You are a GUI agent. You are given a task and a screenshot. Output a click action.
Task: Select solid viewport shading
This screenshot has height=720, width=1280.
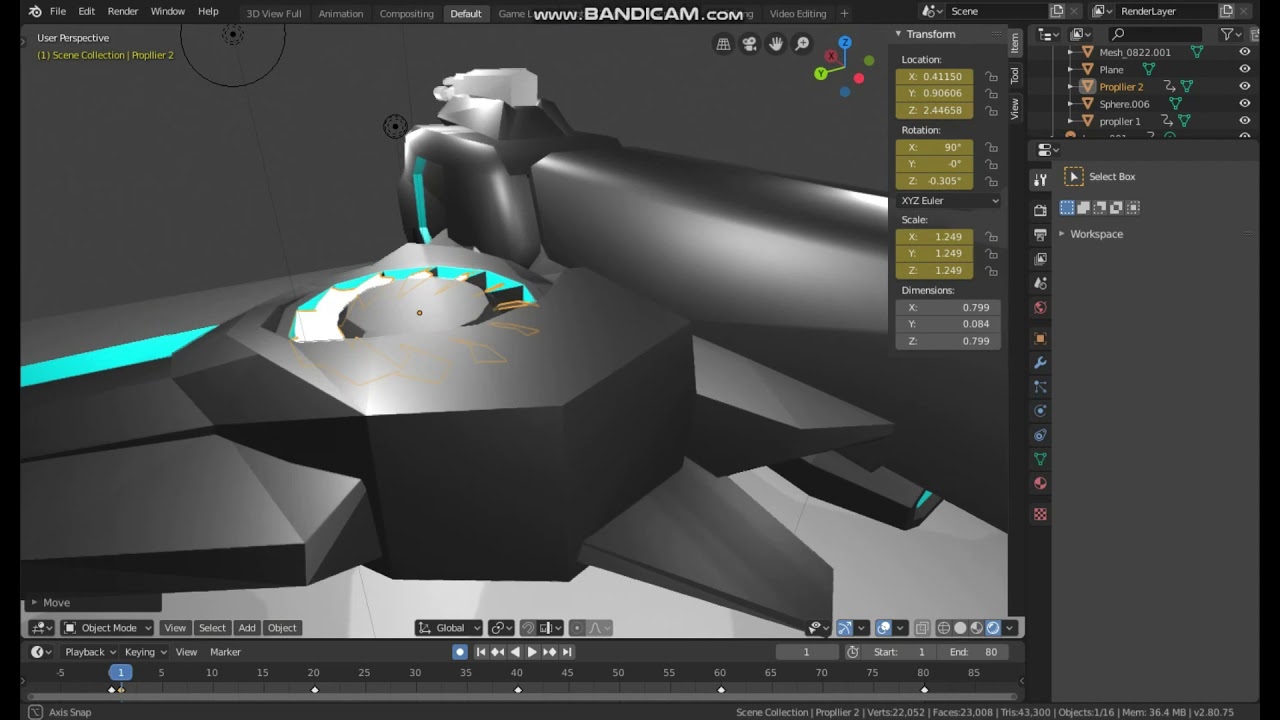pyautogui.click(x=960, y=628)
